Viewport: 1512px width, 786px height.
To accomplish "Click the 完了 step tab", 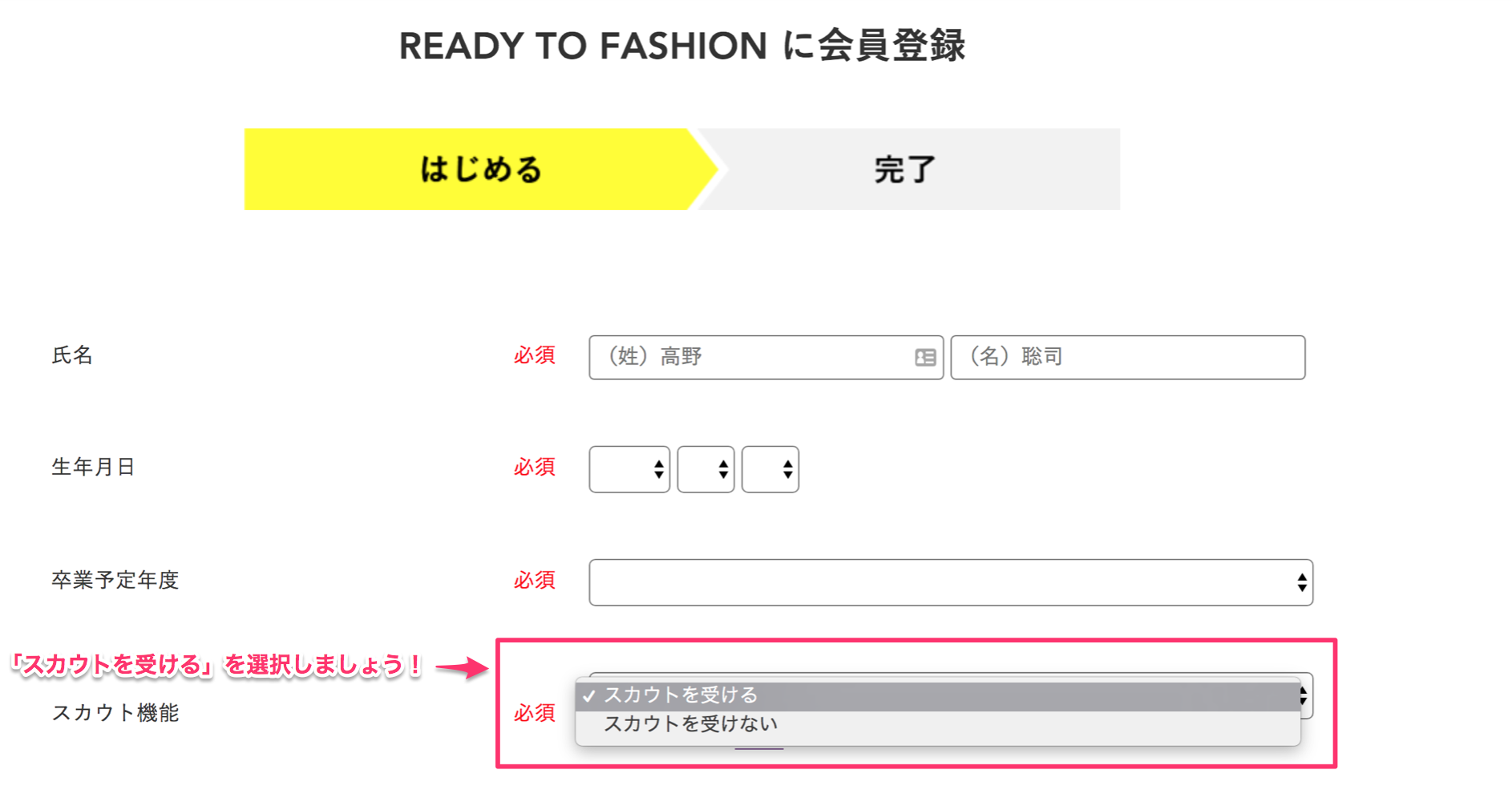I will click(x=906, y=169).
